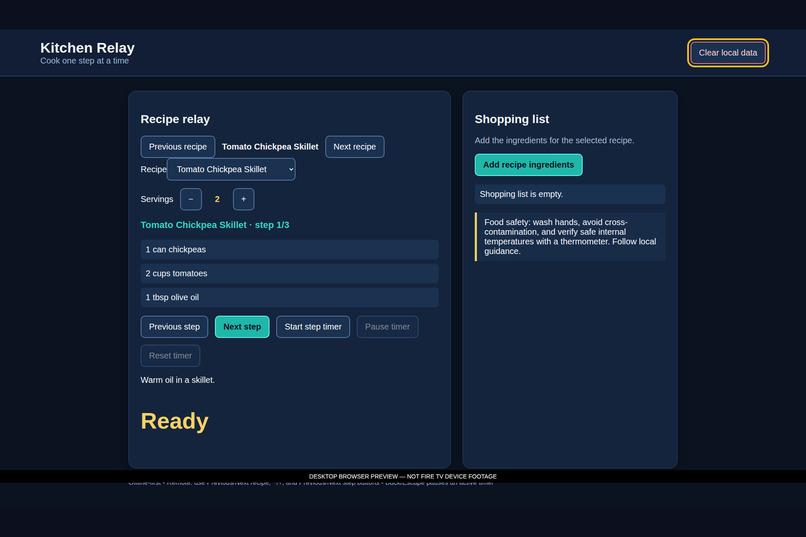Click the bold Tomato Chickpea Skillet name between recipe buttons
Image resolution: width=806 pixels, height=537 pixels.
tap(270, 147)
